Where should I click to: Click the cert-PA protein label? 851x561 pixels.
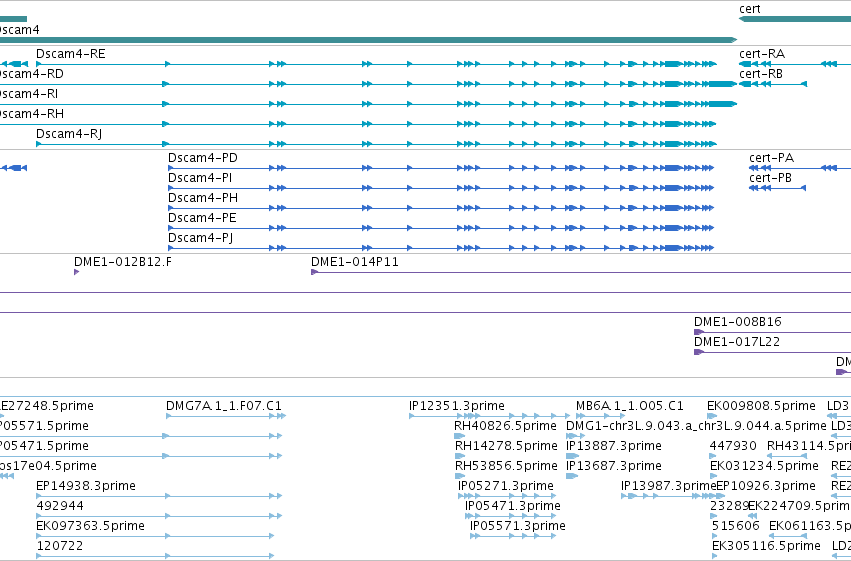[772, 158]
